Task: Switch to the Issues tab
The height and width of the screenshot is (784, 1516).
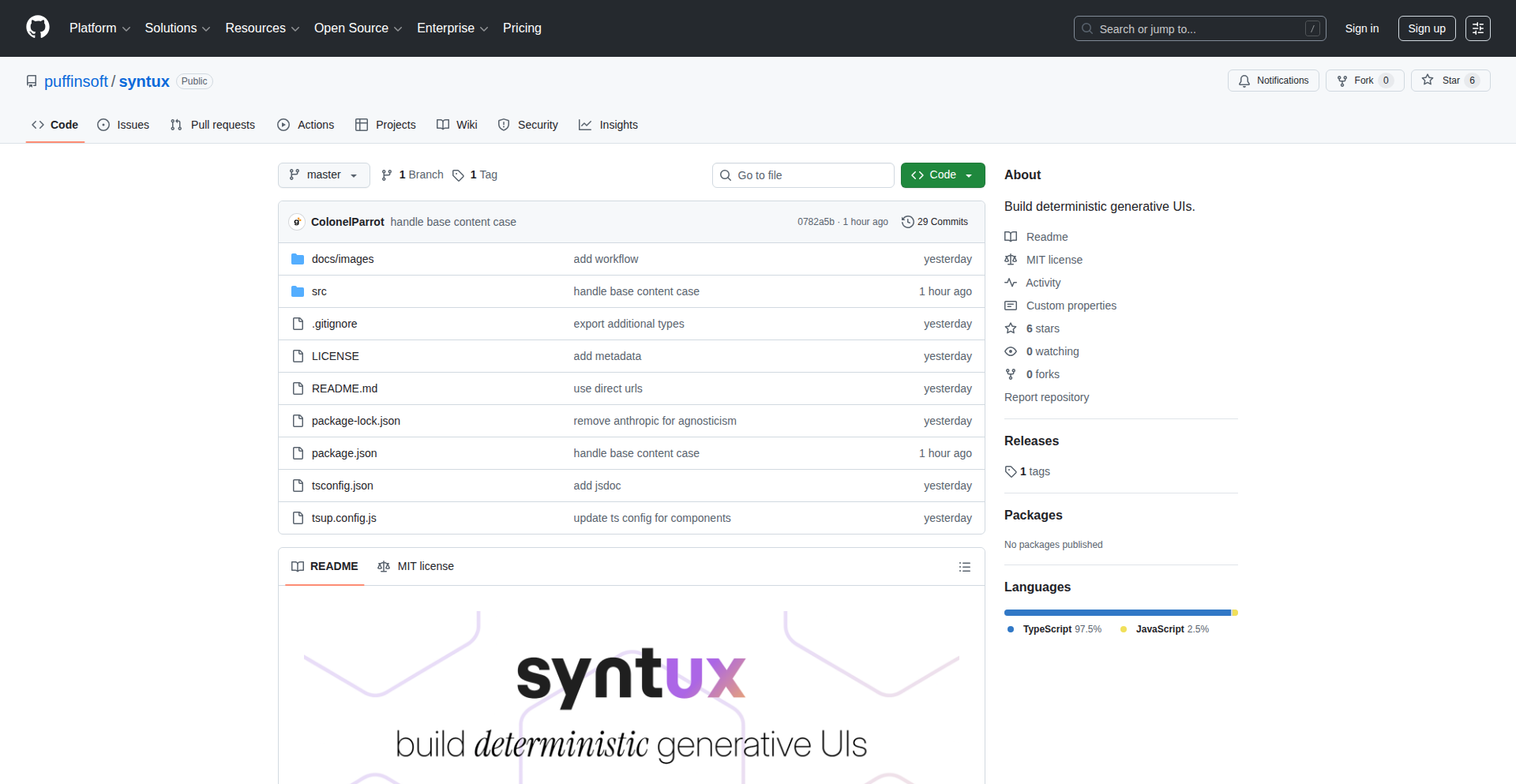Action: [123, 124]
